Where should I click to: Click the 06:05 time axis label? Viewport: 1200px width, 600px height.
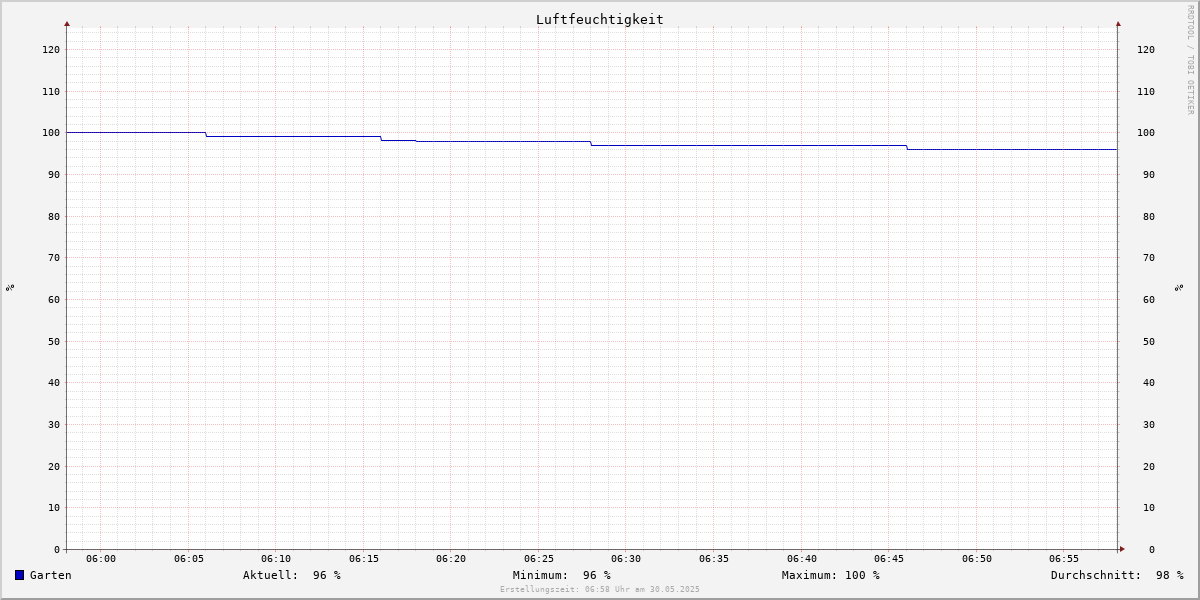pos(188,559)
